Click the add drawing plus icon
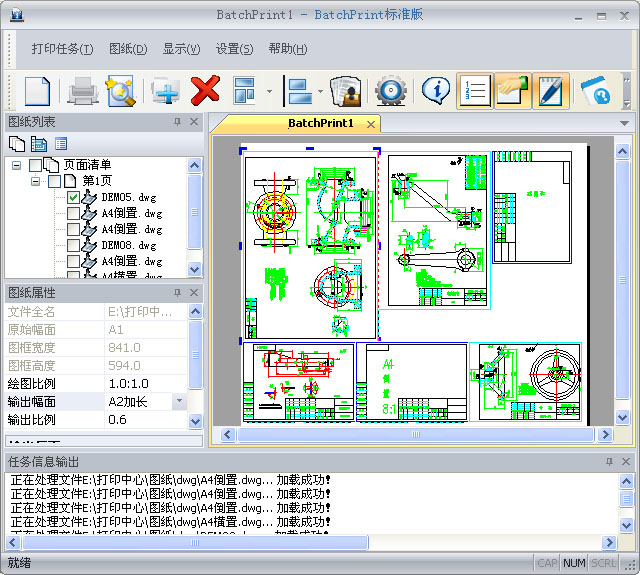The width and height of the screenshot is (640, 575). click(x=165, y=91)
